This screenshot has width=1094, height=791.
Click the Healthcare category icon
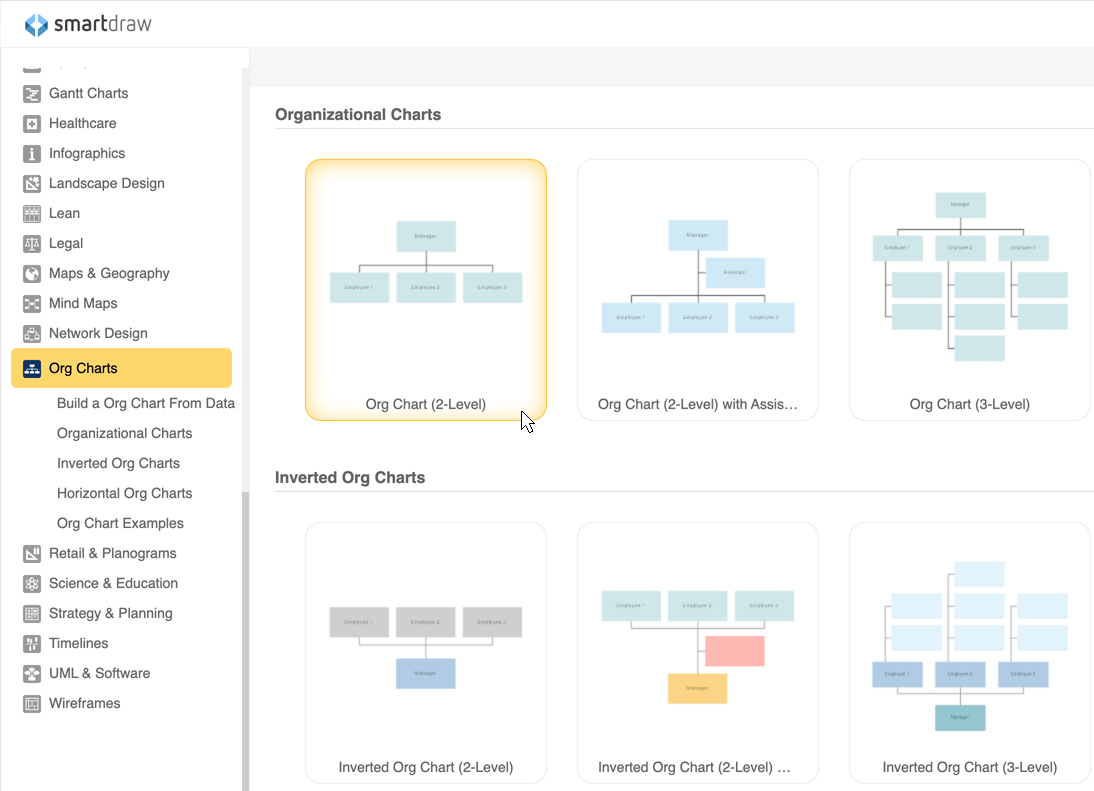(31, 123)
